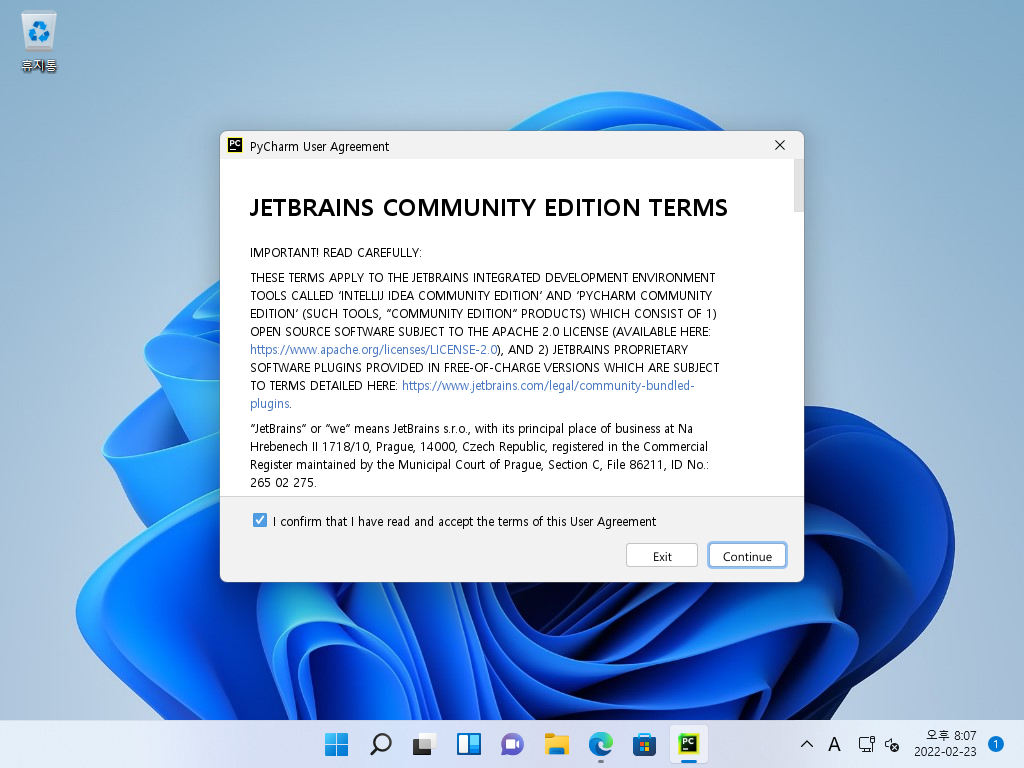Toggle the IME input mode indicator A
This screenshot has width=1024, height=768.
point(834,744)
